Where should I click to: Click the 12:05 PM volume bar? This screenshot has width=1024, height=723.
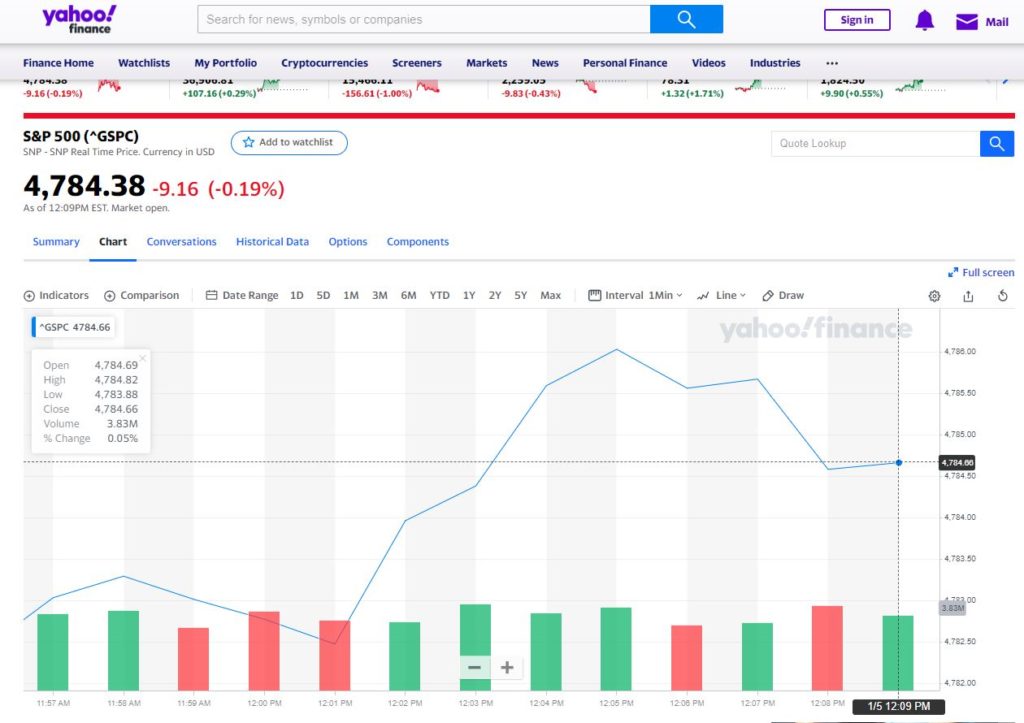tap(616, 649)
